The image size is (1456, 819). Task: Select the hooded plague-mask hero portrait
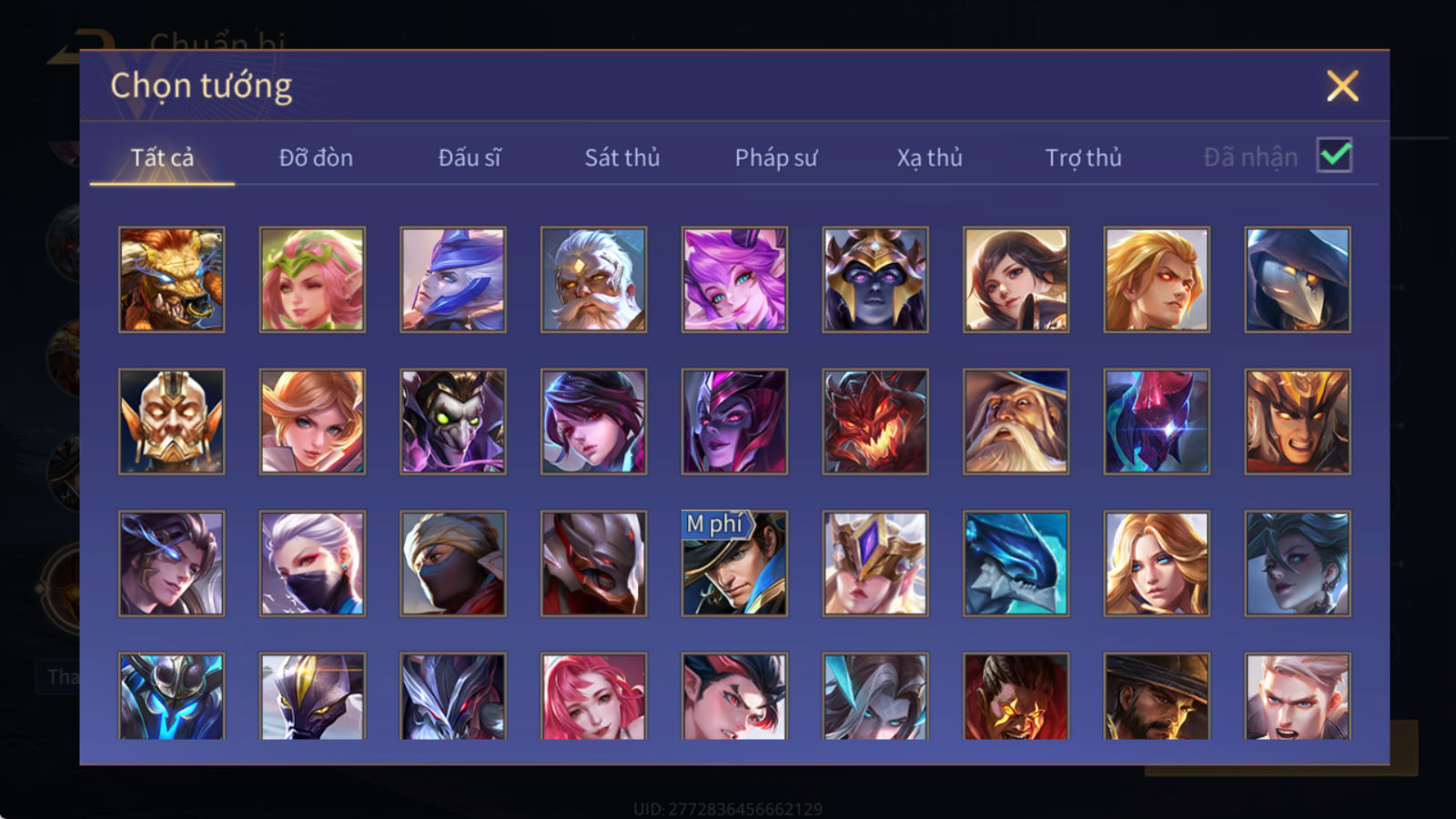coord(1298,279)
